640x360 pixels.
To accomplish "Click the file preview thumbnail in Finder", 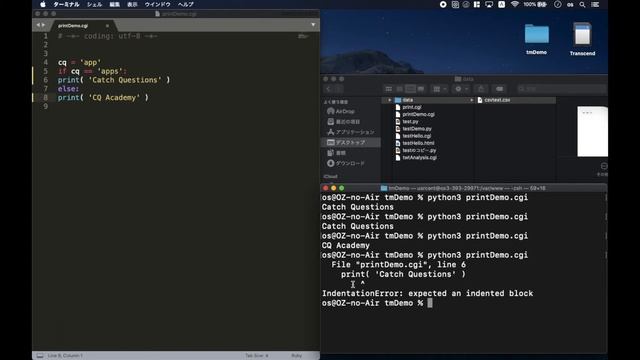I will coord(592,131).
